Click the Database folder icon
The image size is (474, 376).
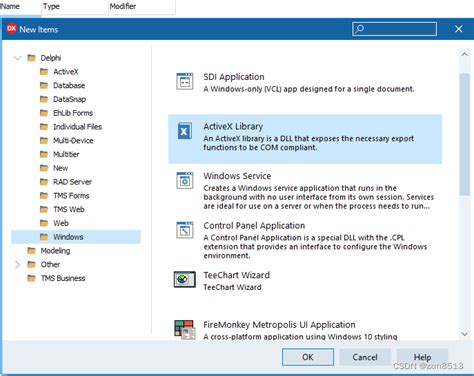44,85
